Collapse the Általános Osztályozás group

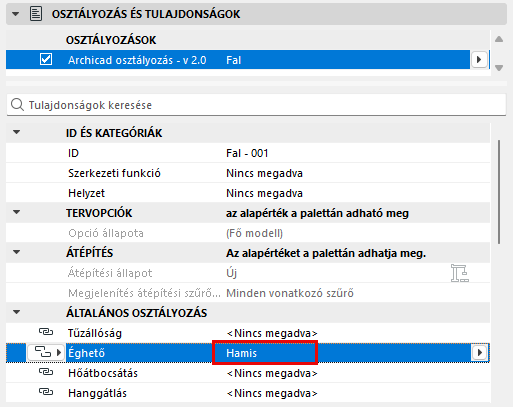[16, 312]
